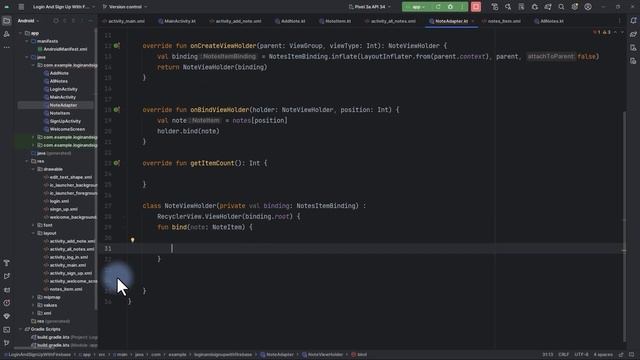Open IDE settings gear icon

pos(575,7)
